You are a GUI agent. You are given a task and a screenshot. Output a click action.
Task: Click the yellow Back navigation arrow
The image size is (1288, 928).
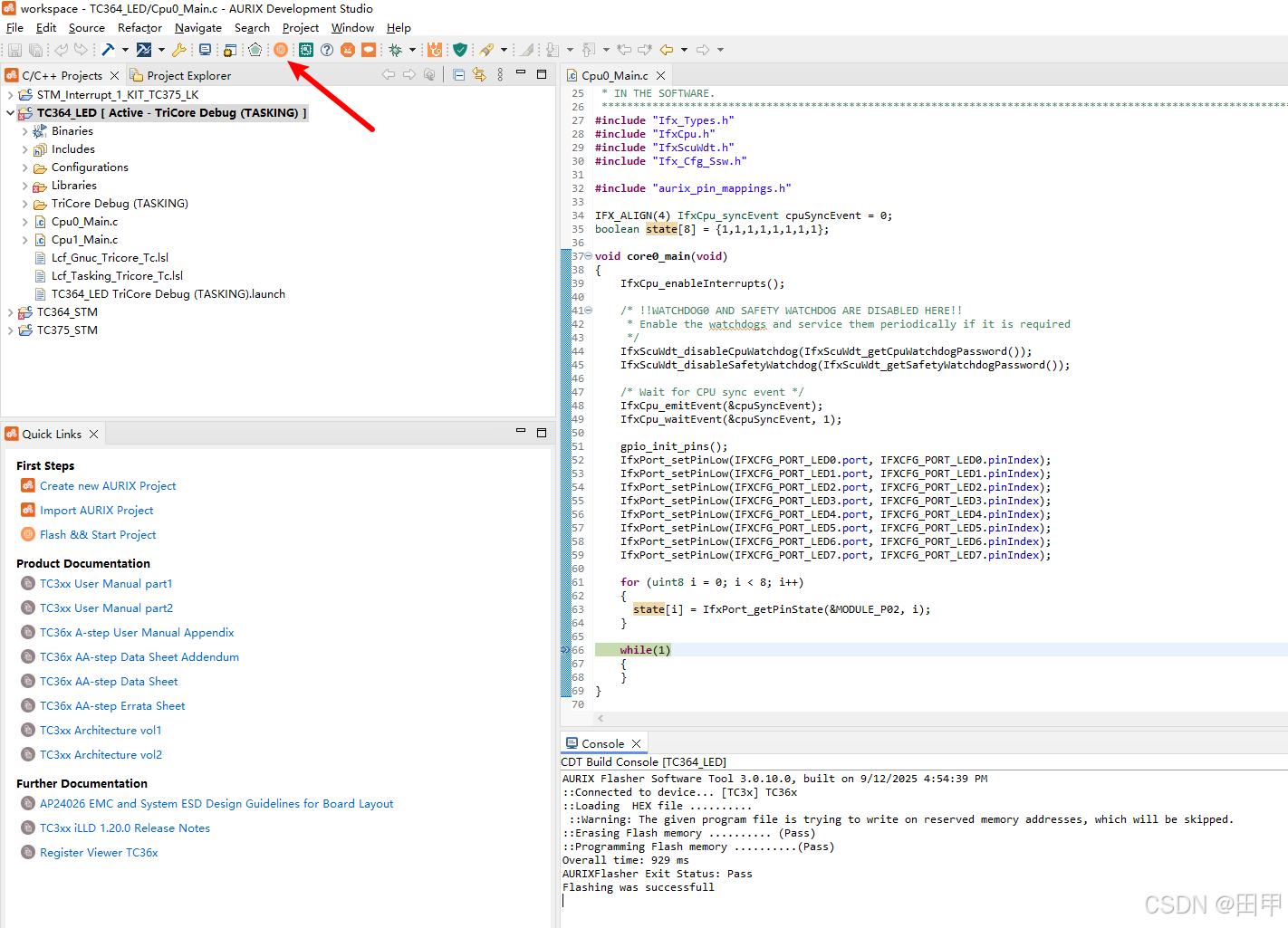point(667,50)
